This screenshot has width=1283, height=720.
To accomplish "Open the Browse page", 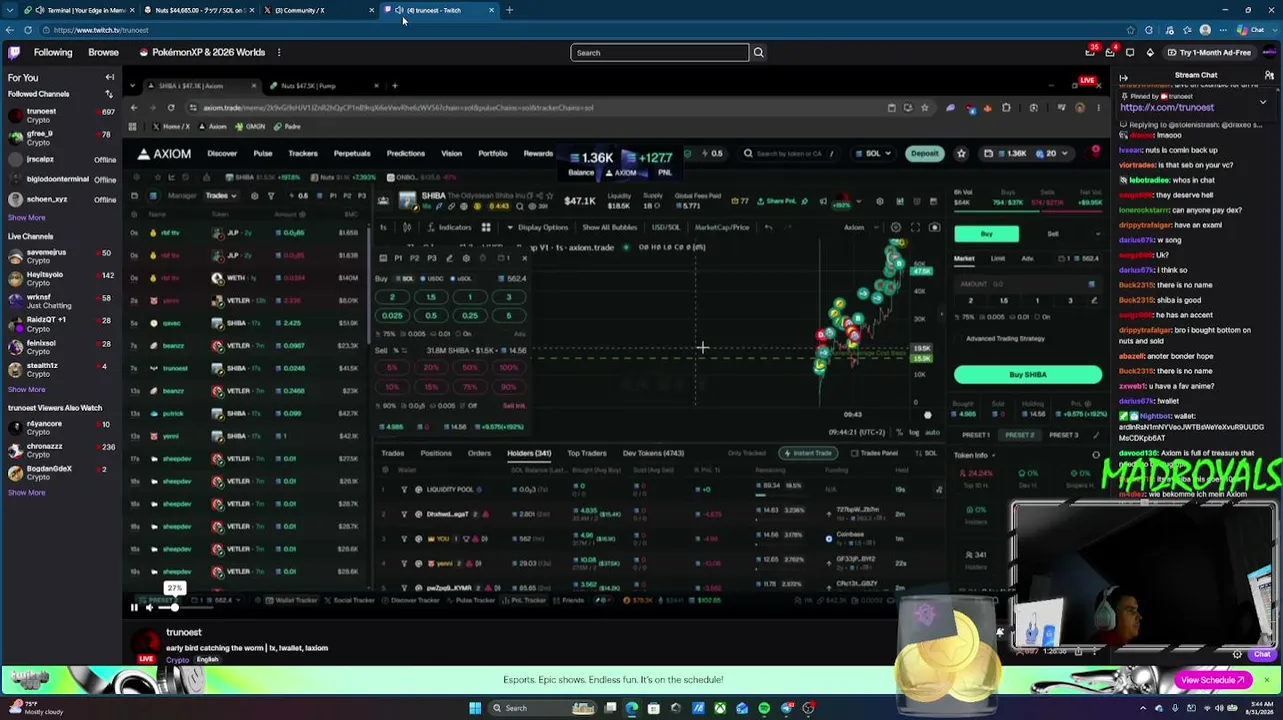I will [x=103, y=52].
